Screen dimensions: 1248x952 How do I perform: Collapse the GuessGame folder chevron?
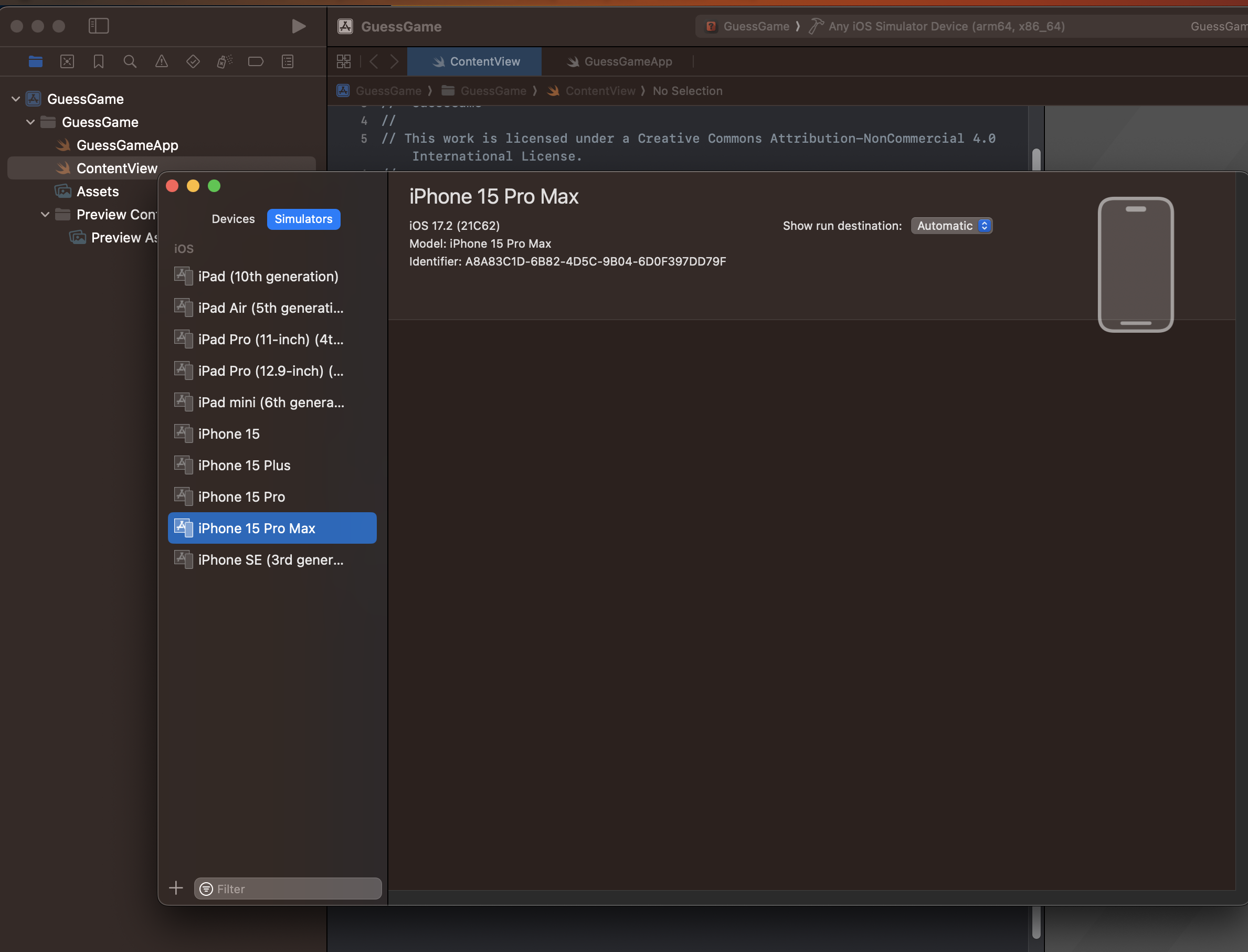coord(30,122)
